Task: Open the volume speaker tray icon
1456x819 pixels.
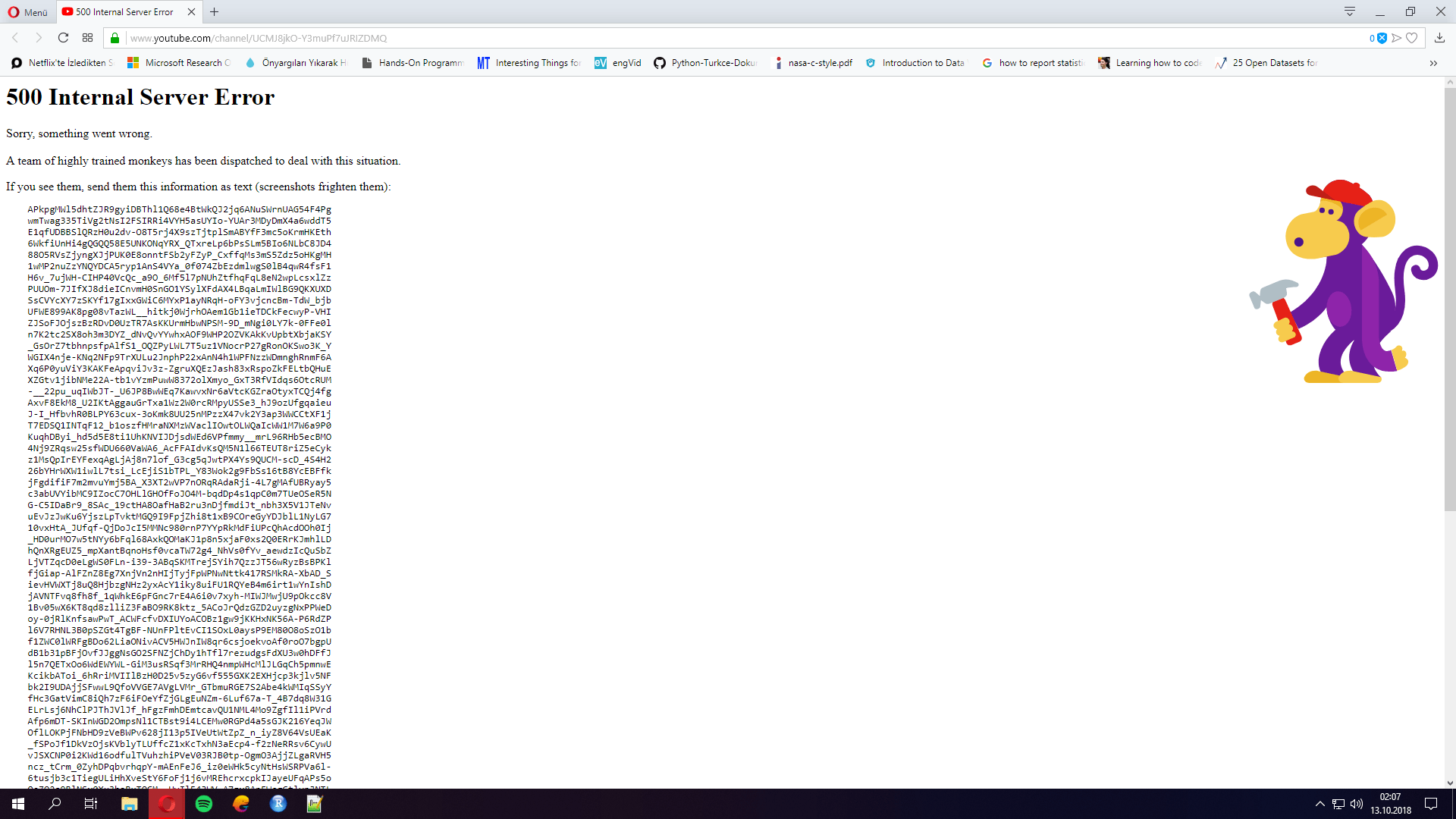Action: tap(1357, 804)
